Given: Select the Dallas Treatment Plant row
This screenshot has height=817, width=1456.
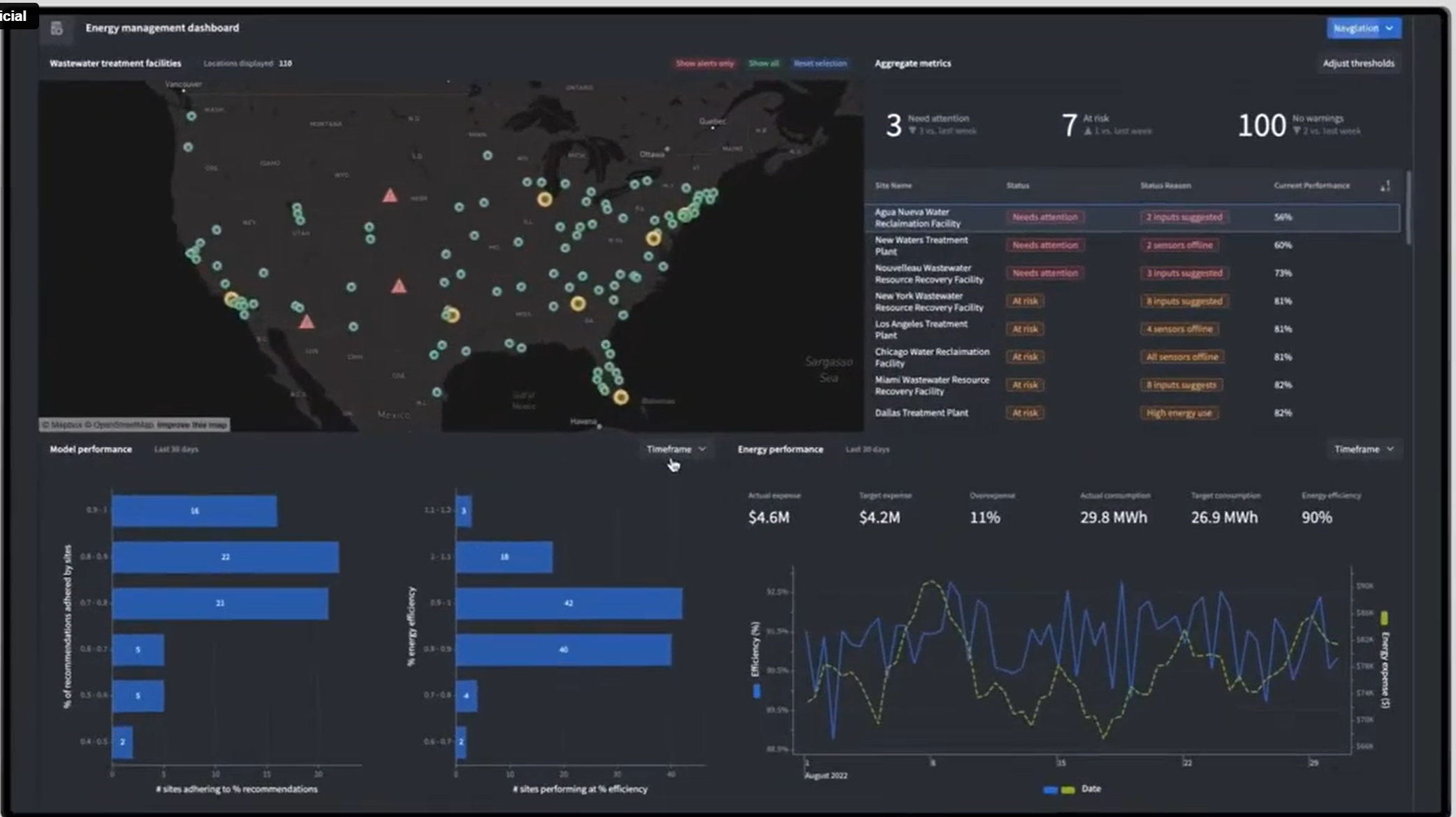Looking at the screenshot, I should pos(1133,413).
